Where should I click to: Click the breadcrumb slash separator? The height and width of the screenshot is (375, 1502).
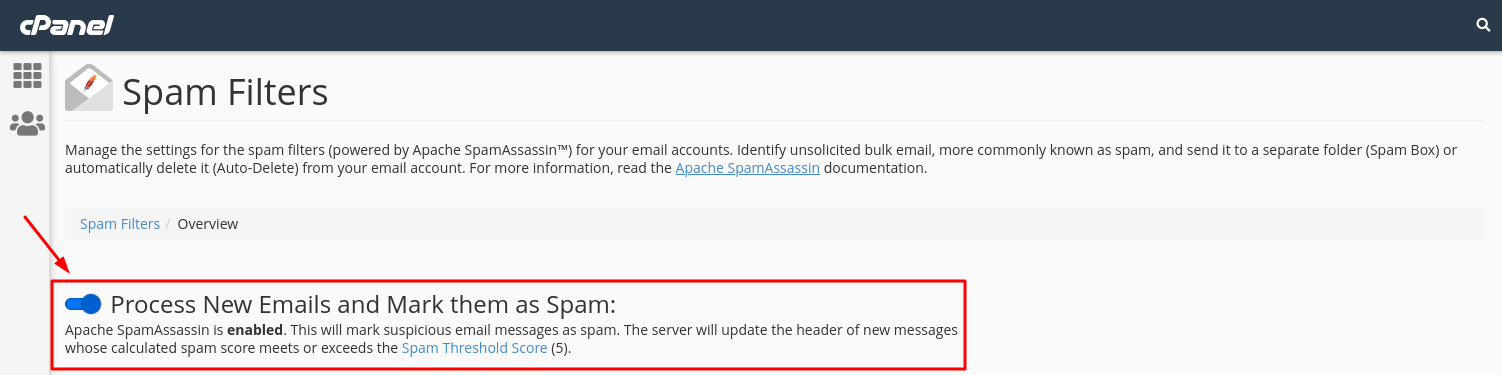coord(169,224)
